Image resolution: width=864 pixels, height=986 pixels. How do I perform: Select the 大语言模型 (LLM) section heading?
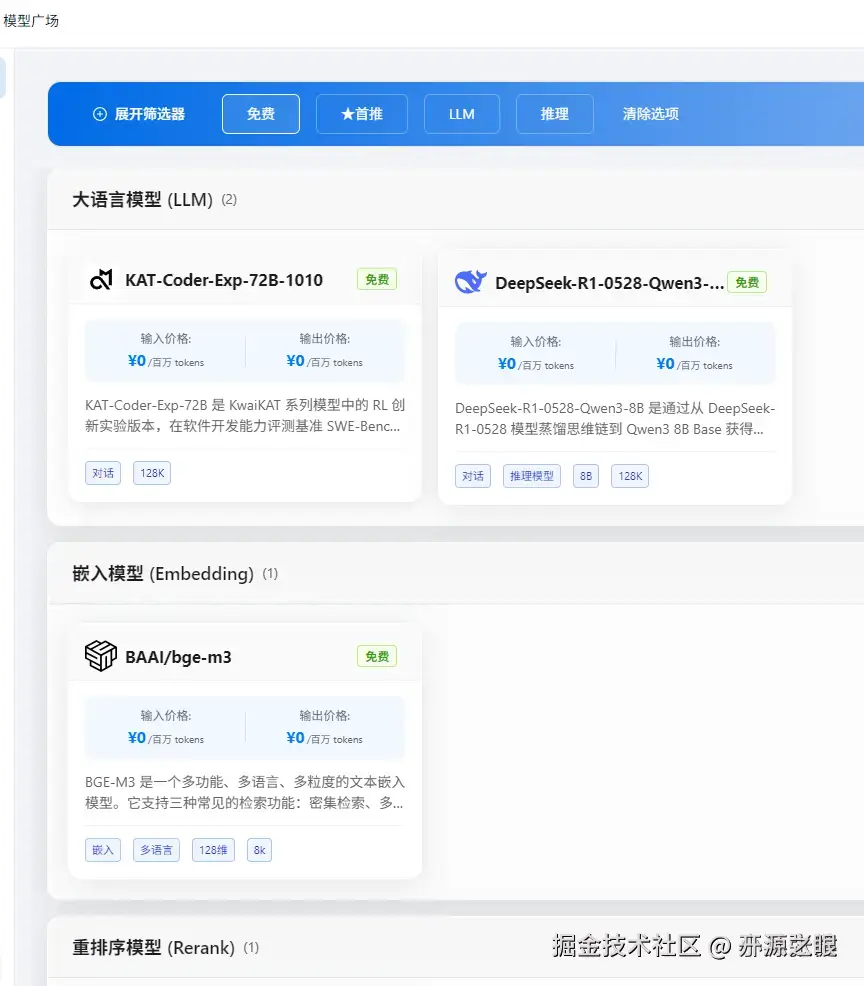(x=143, y=200)
